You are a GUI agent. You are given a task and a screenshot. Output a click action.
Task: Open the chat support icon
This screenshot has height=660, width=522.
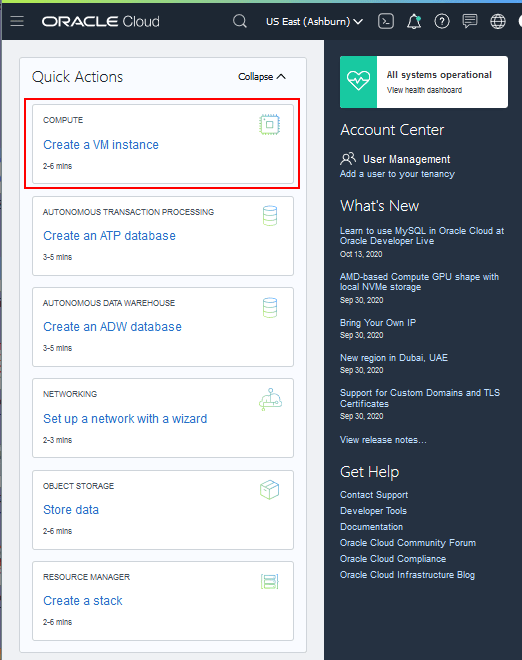470,21
